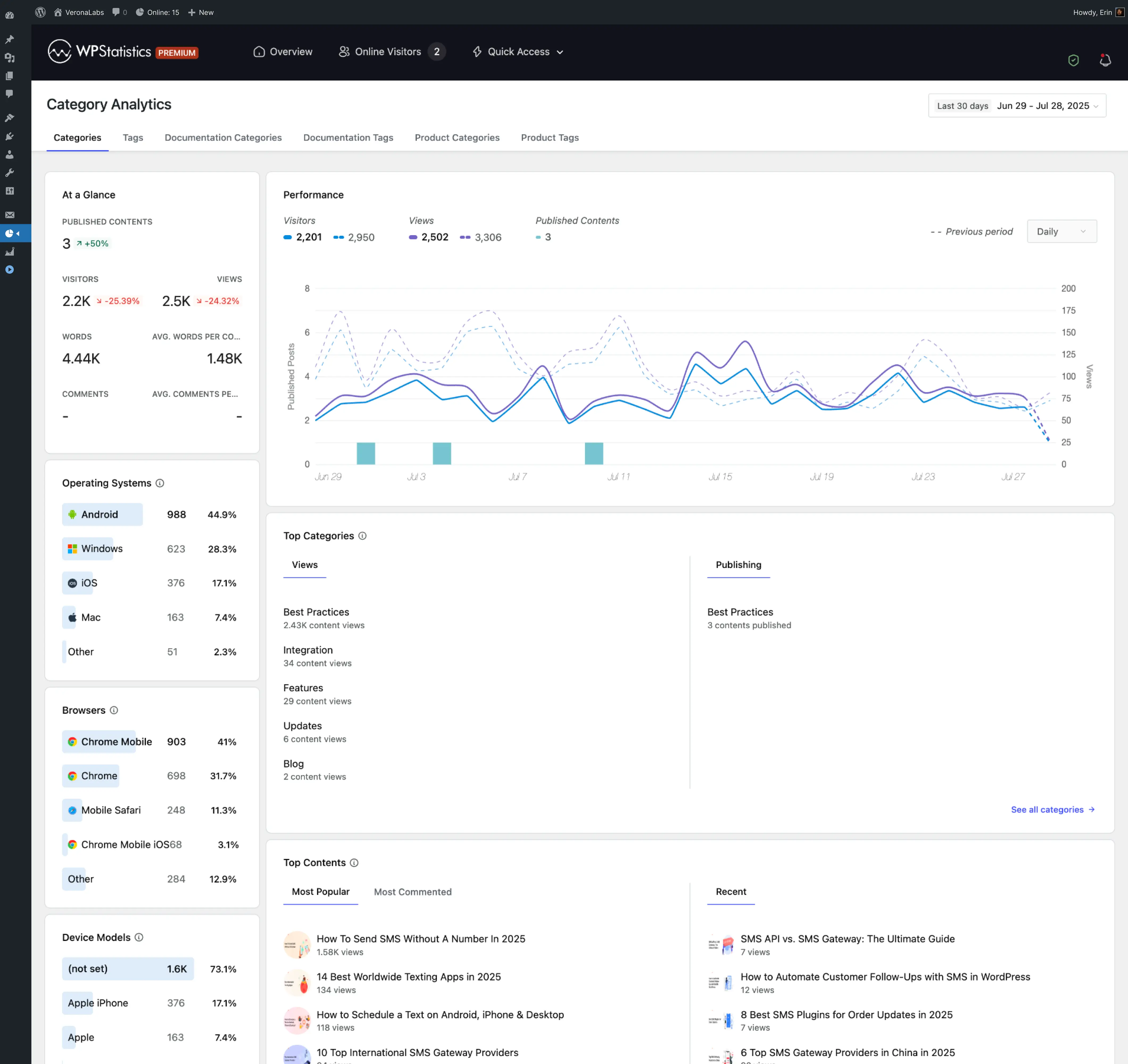
Task: Open the Most Commented tab under Top Contents
Action: pyautogui.click(x=413, y=891)
